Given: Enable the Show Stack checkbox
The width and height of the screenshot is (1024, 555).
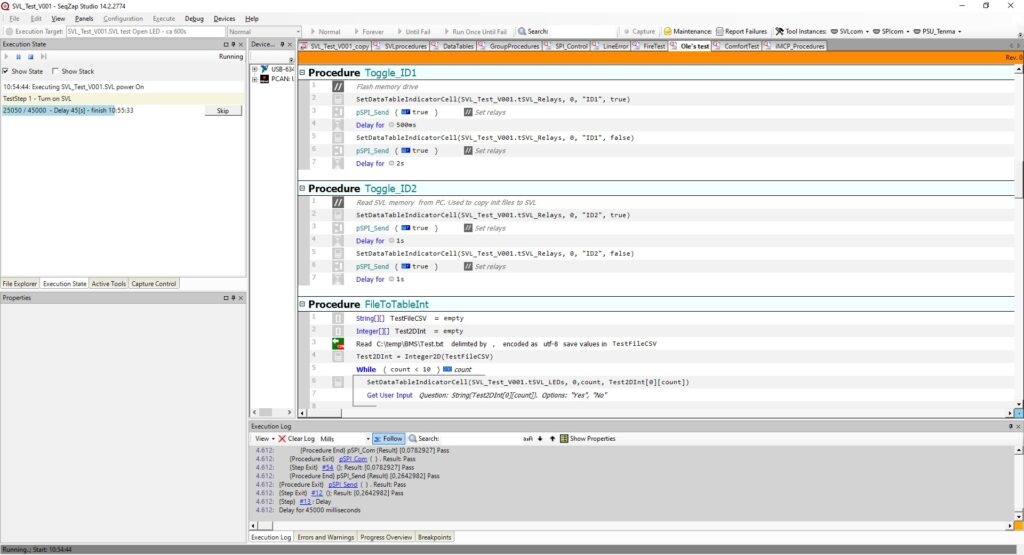Looking at the screenshot, I should coord(56,72).
